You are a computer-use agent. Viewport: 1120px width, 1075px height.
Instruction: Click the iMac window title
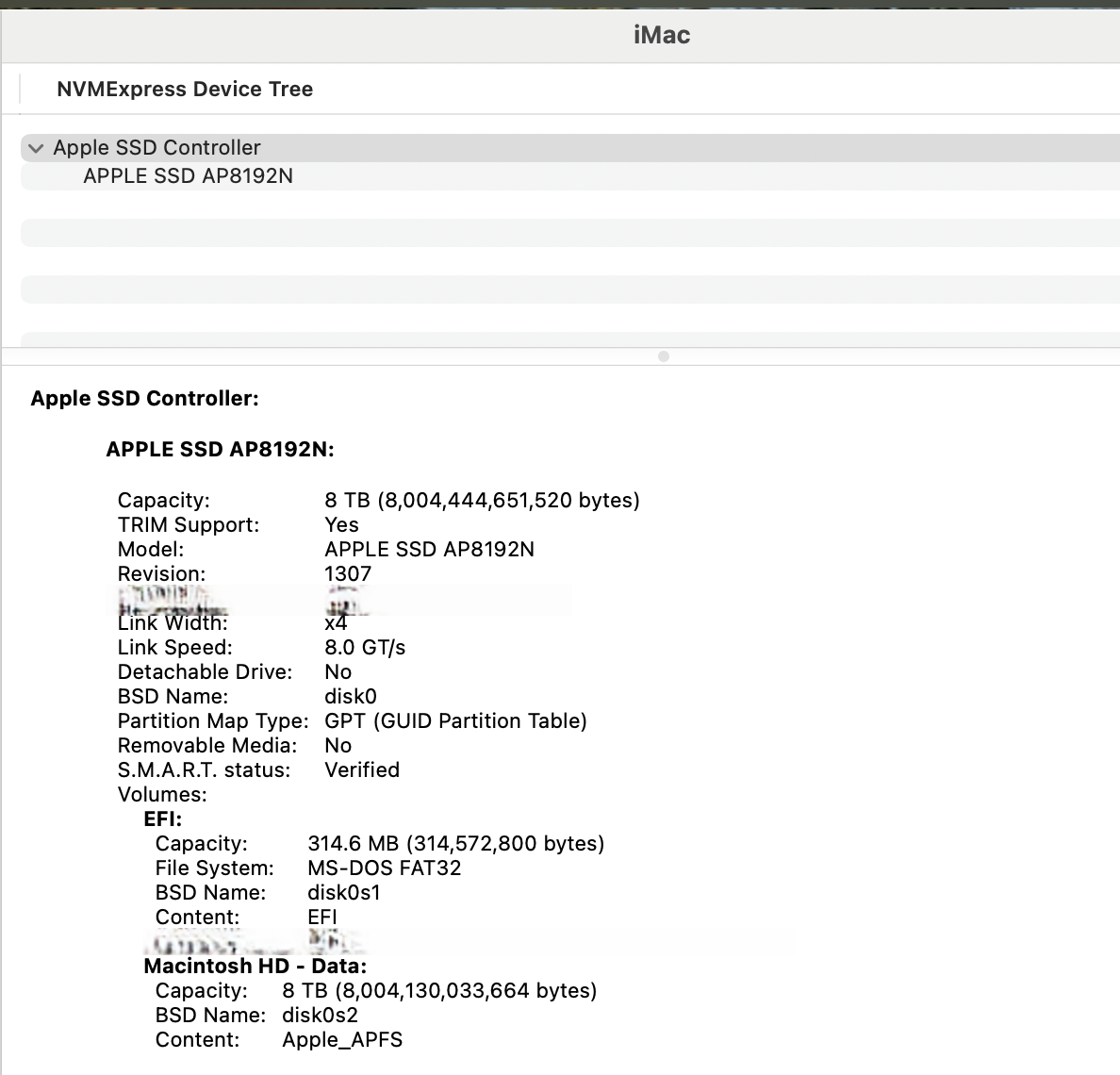click(662, 35)
